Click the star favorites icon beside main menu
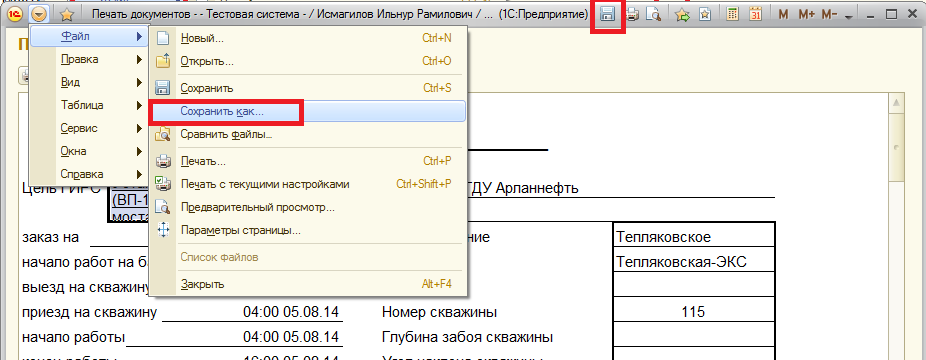Image resolution: width=926 pixels, height=360 pixels. click(x=67, y=15)
